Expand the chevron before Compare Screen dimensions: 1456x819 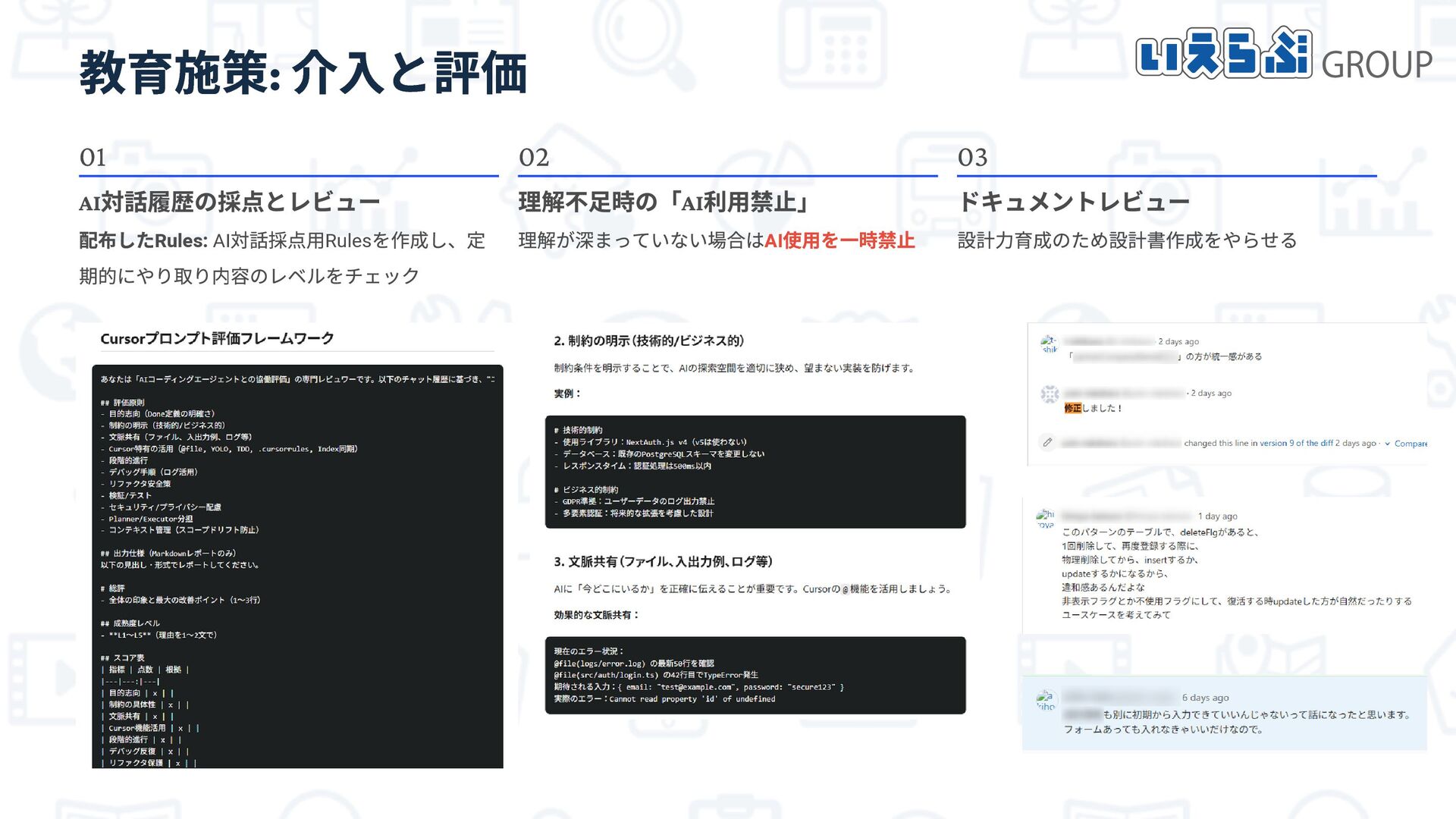click(x=1387, y=444)
